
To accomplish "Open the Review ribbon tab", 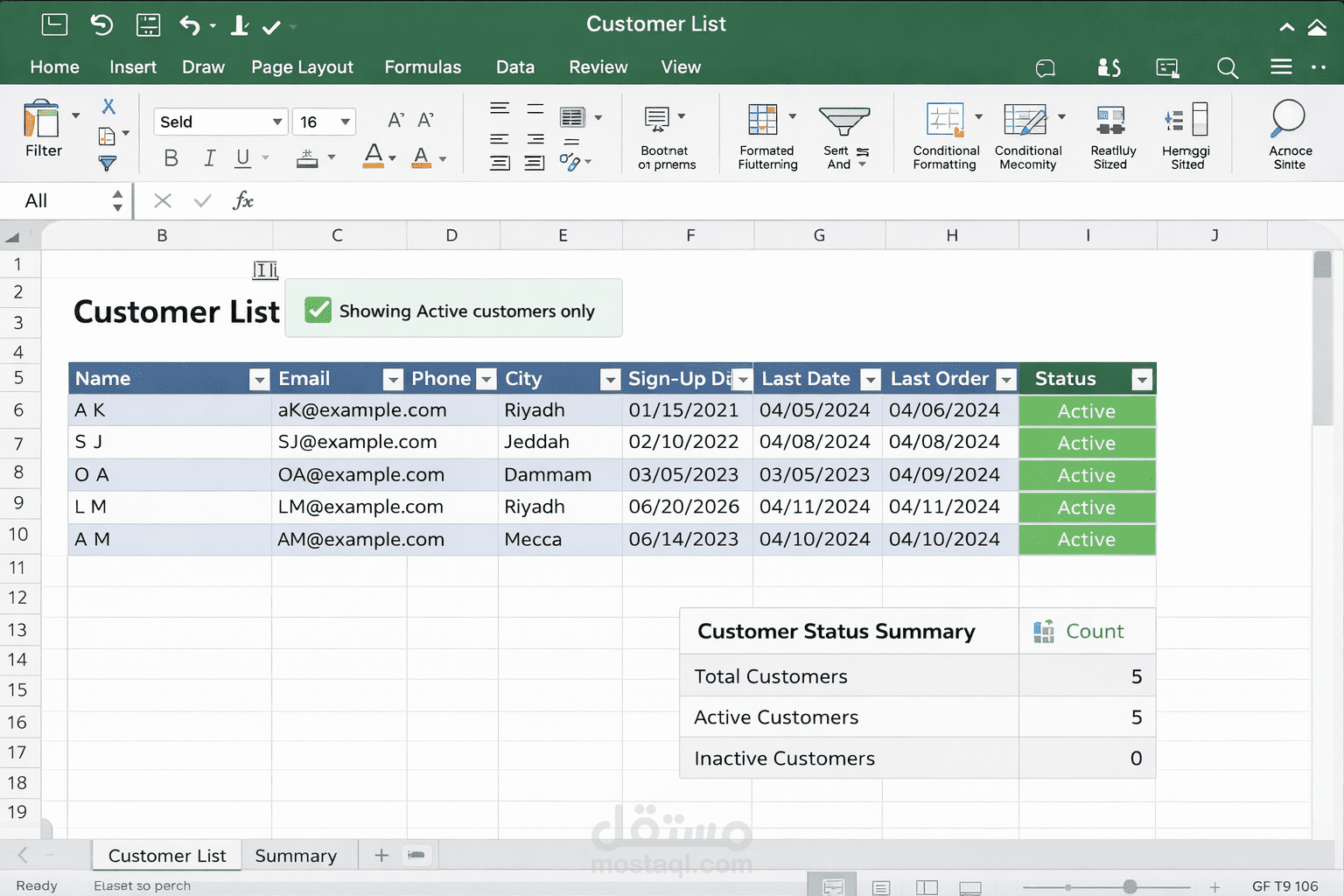I will [598, 67].
